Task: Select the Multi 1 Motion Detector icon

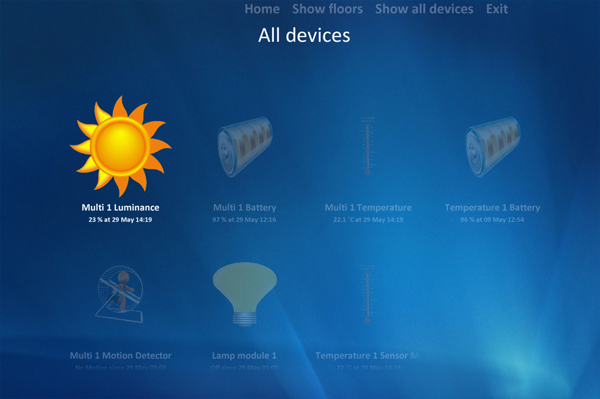Action: (120, 294)
